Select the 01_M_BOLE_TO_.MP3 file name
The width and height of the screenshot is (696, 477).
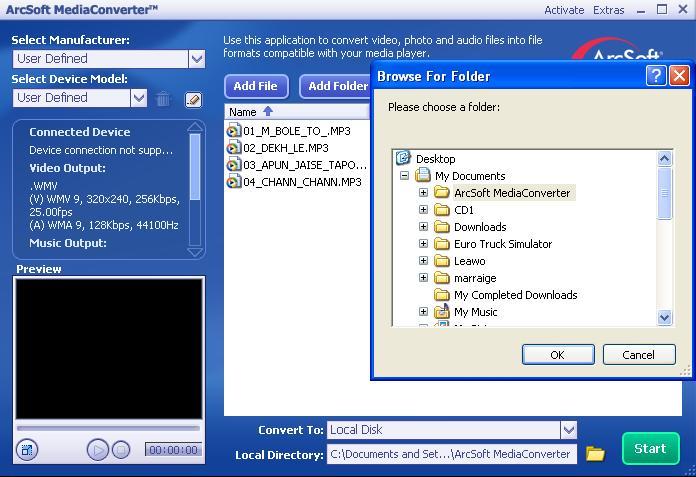point(297,131)
